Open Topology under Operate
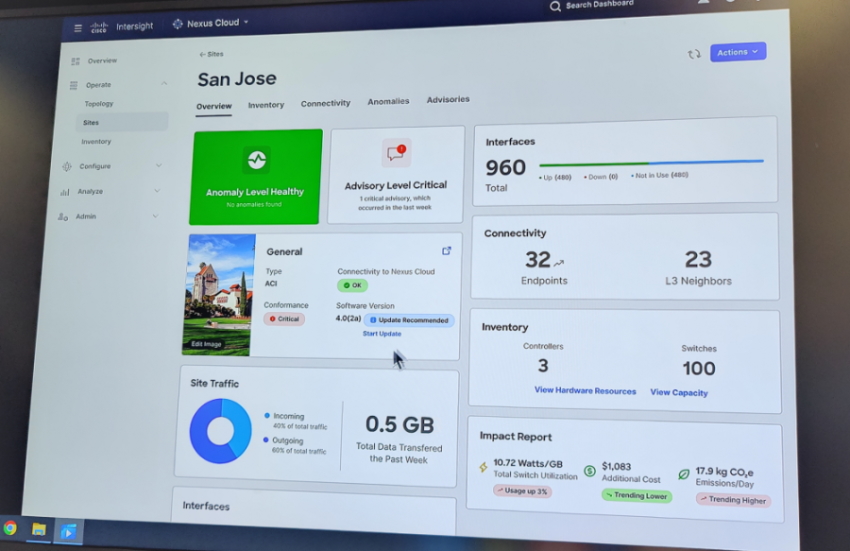 99,104
